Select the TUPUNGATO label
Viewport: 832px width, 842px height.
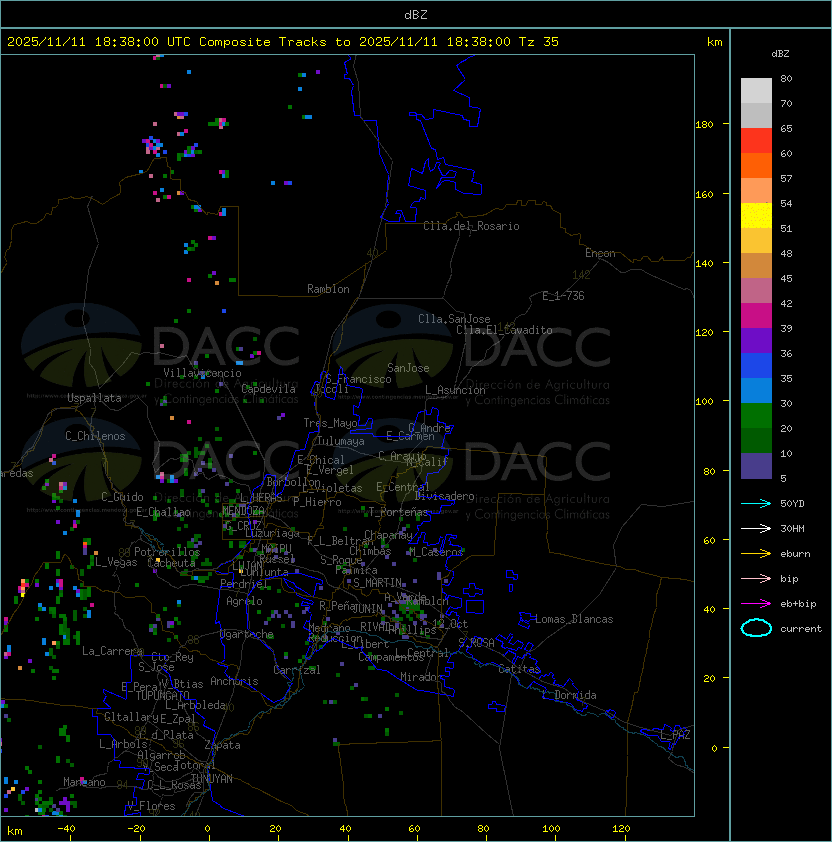[162, 695]
